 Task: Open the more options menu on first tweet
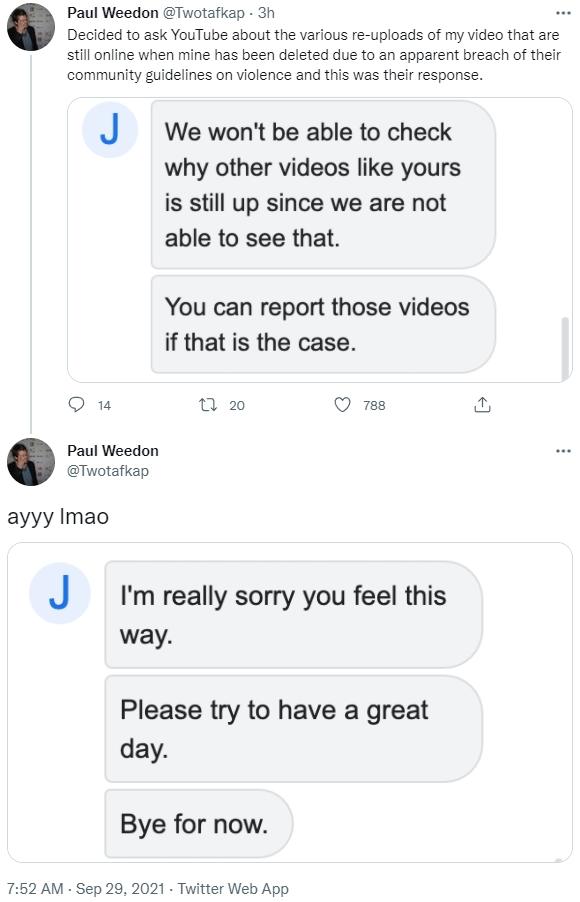click(x=563, y=13)
